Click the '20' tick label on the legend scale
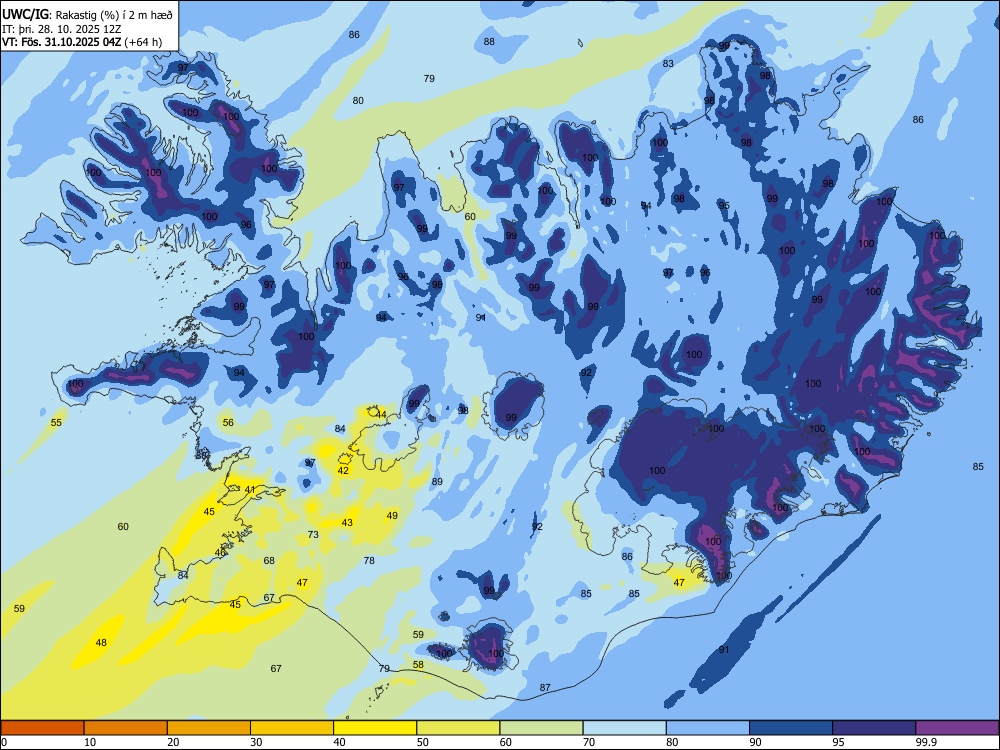The height and width of the screenshot is (750, 1000). point(173,742)
